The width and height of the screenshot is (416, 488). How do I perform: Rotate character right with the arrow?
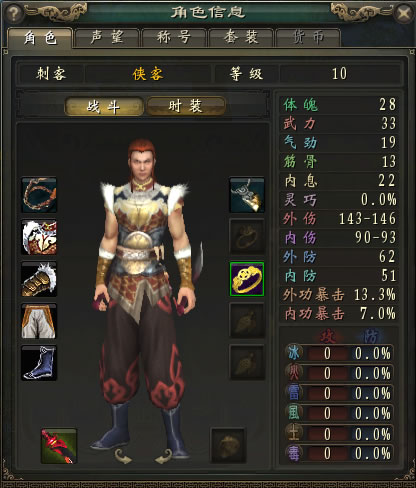tap(164, 456)
